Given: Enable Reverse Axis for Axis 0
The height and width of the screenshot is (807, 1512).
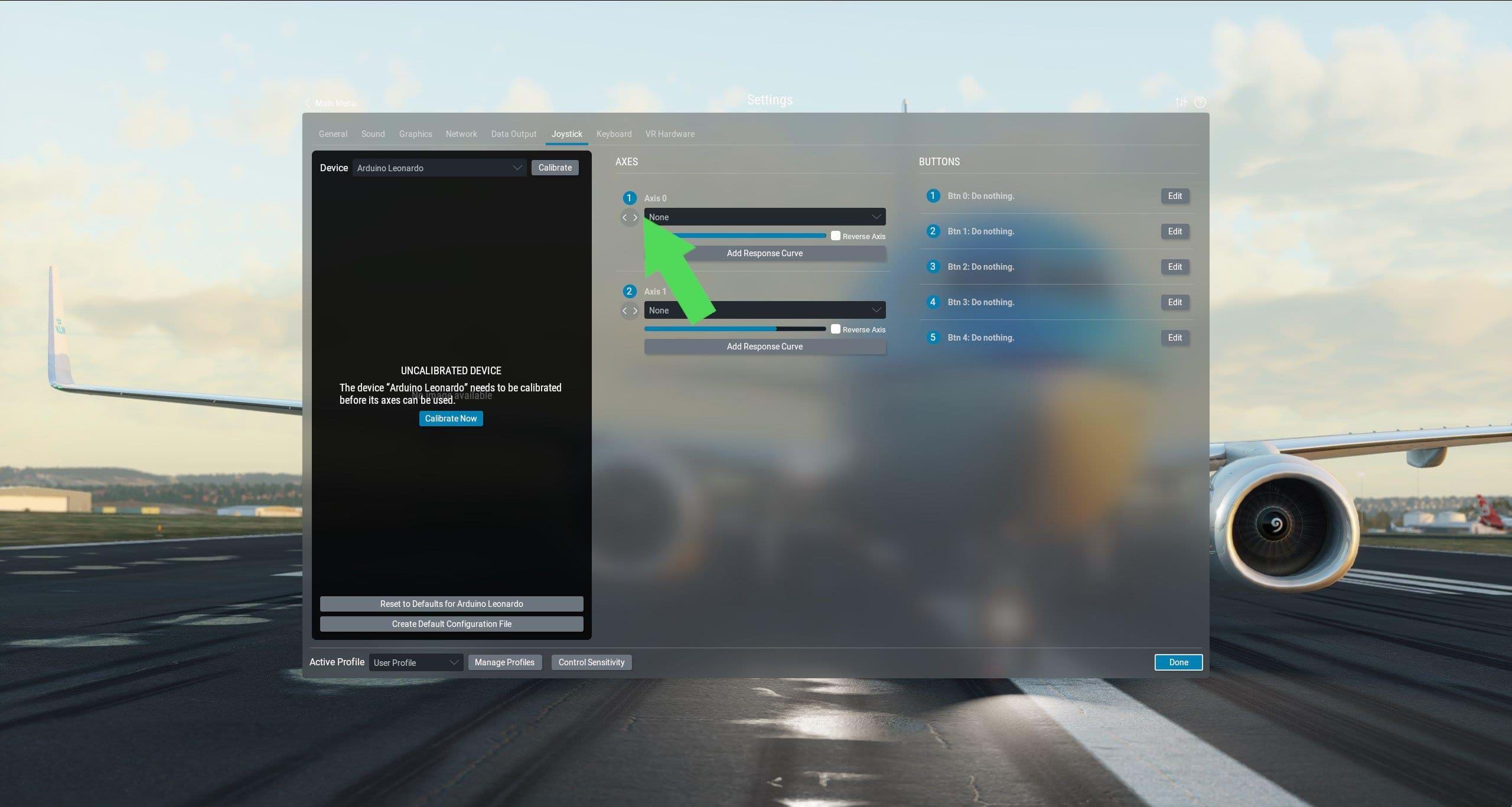Looking at the screenshot, I should pyautogui.click(x=835, y=236).
